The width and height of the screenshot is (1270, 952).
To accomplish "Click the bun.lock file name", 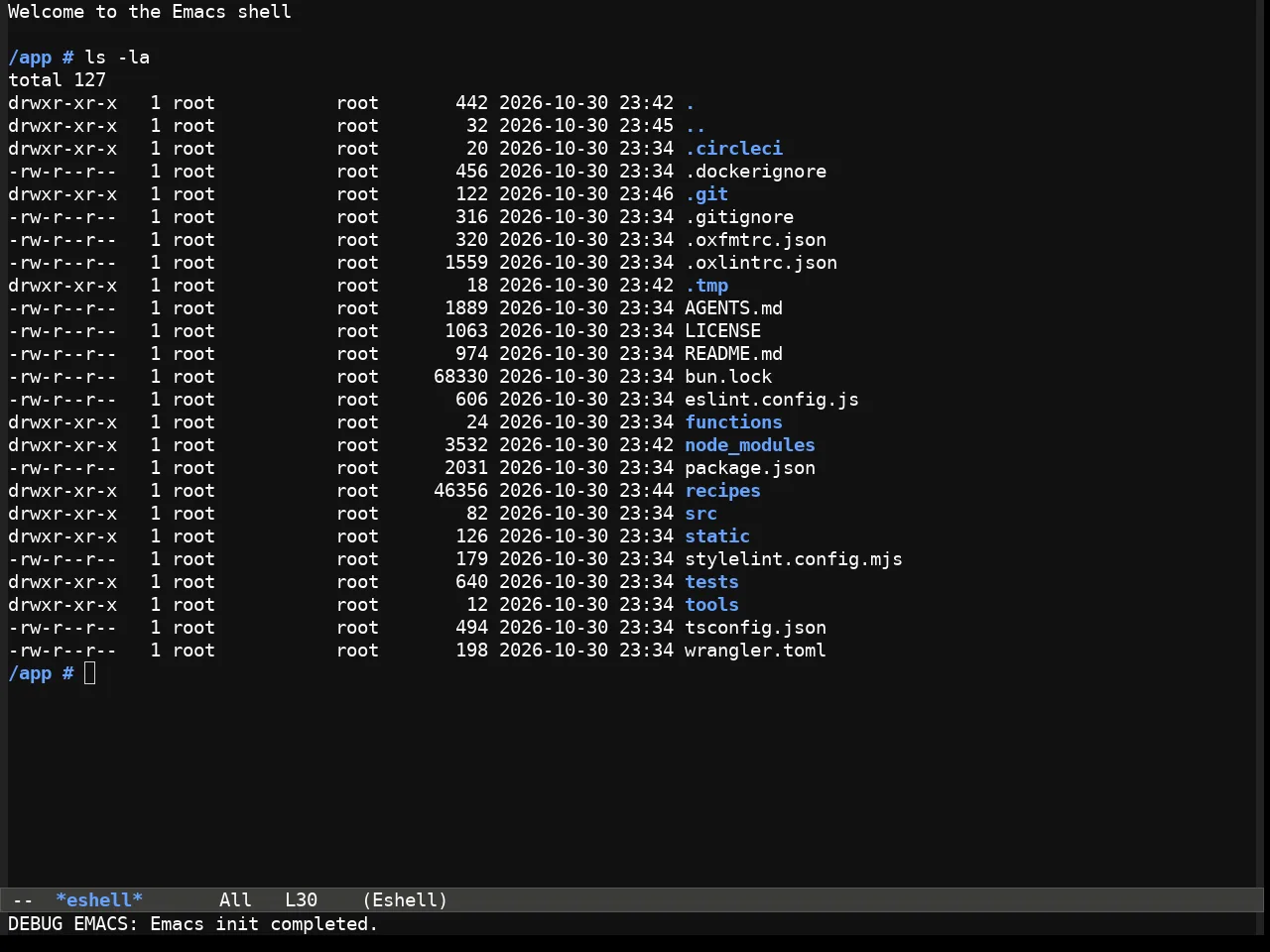I will click(728, 377).
